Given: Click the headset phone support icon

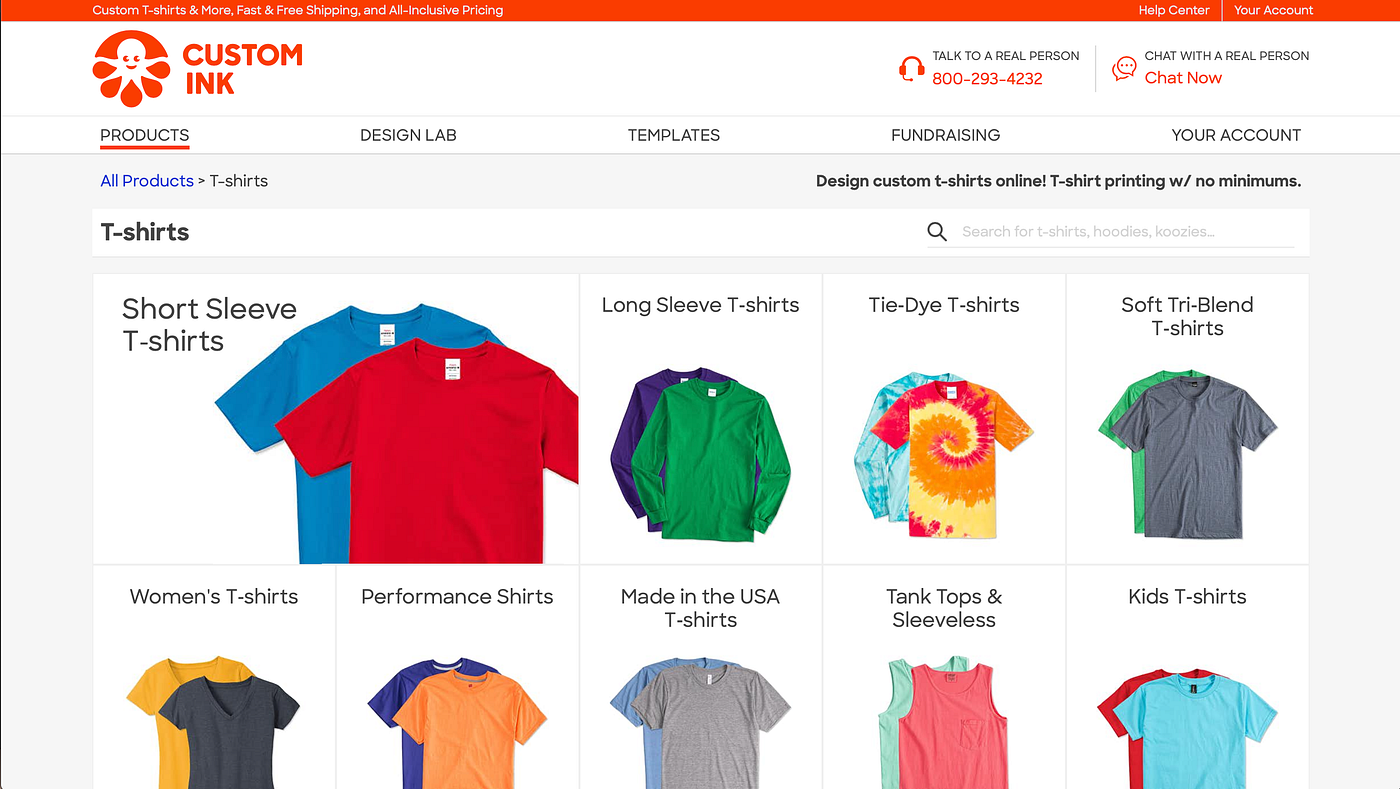Looking at the screenshot, I should [911, 68].
